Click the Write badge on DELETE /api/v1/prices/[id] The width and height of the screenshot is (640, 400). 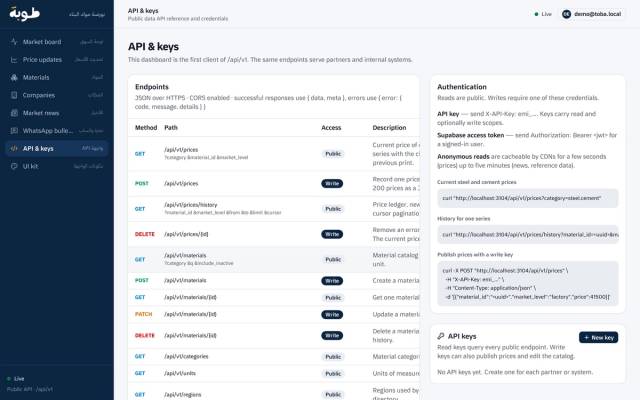(332, 234)
